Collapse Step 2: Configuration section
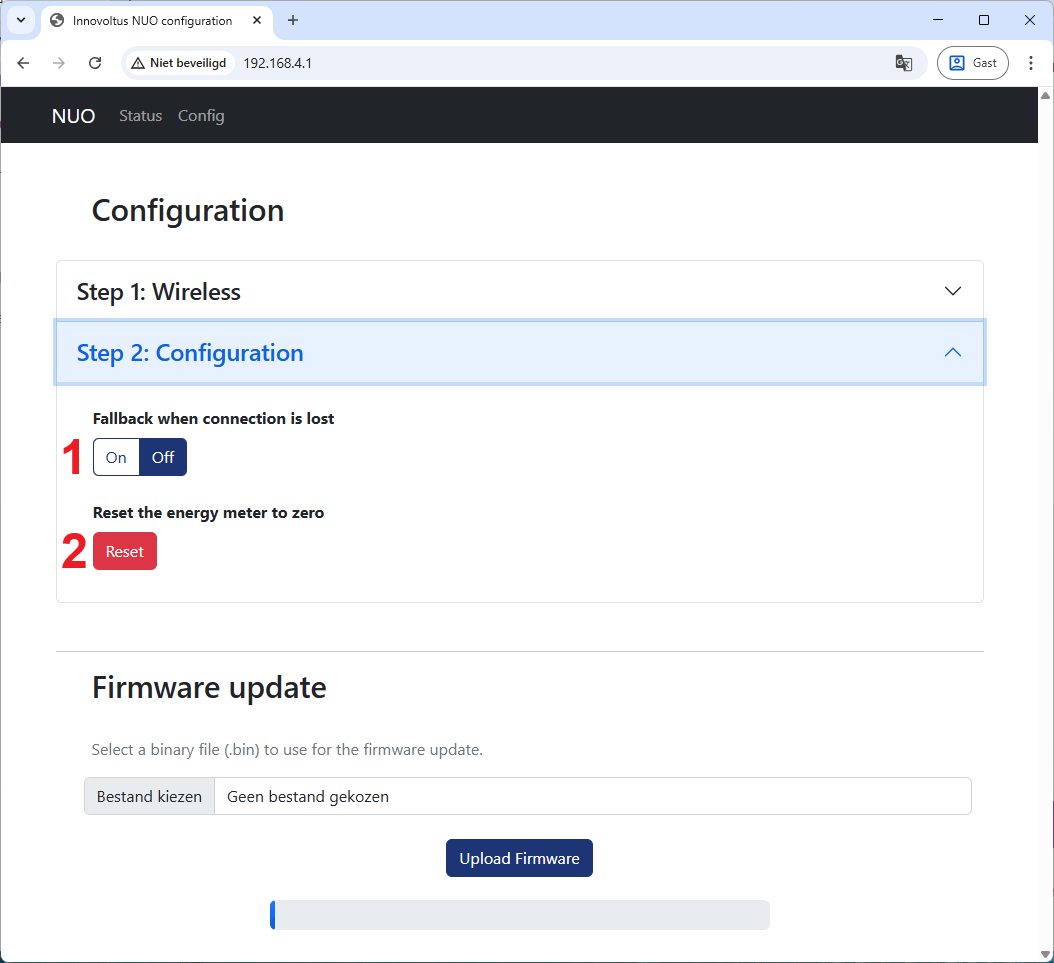 point(519,353)
